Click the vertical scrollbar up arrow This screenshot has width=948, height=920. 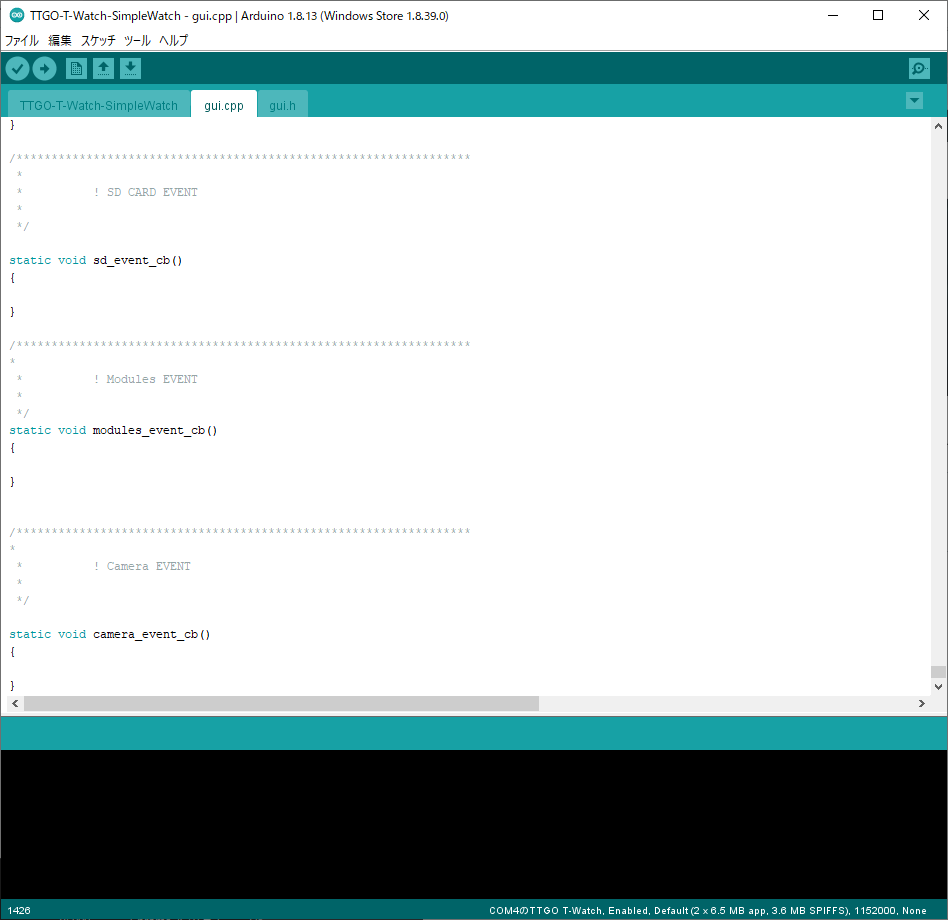tap(938, 126)
